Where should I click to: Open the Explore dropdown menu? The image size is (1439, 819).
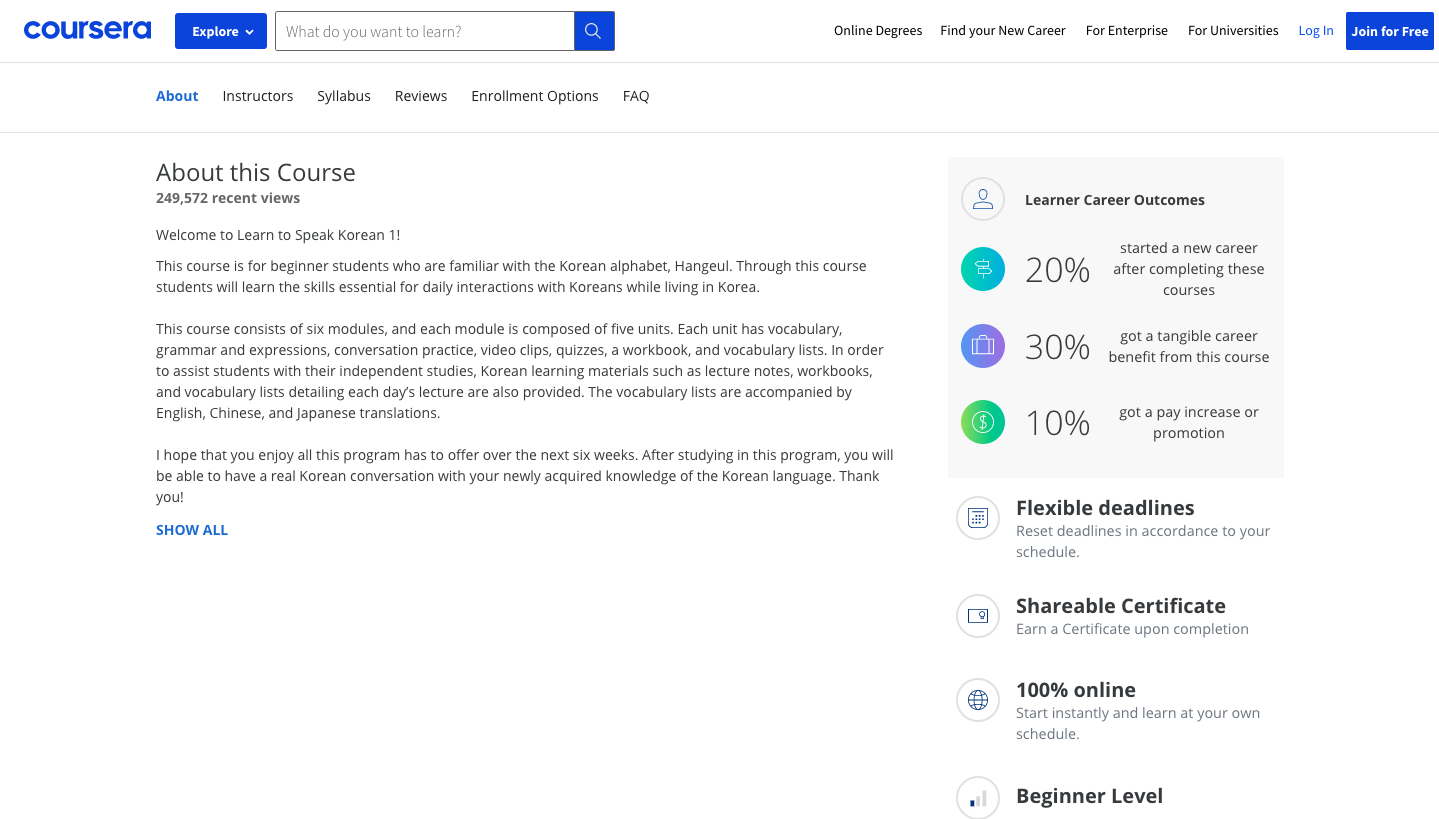221,31
